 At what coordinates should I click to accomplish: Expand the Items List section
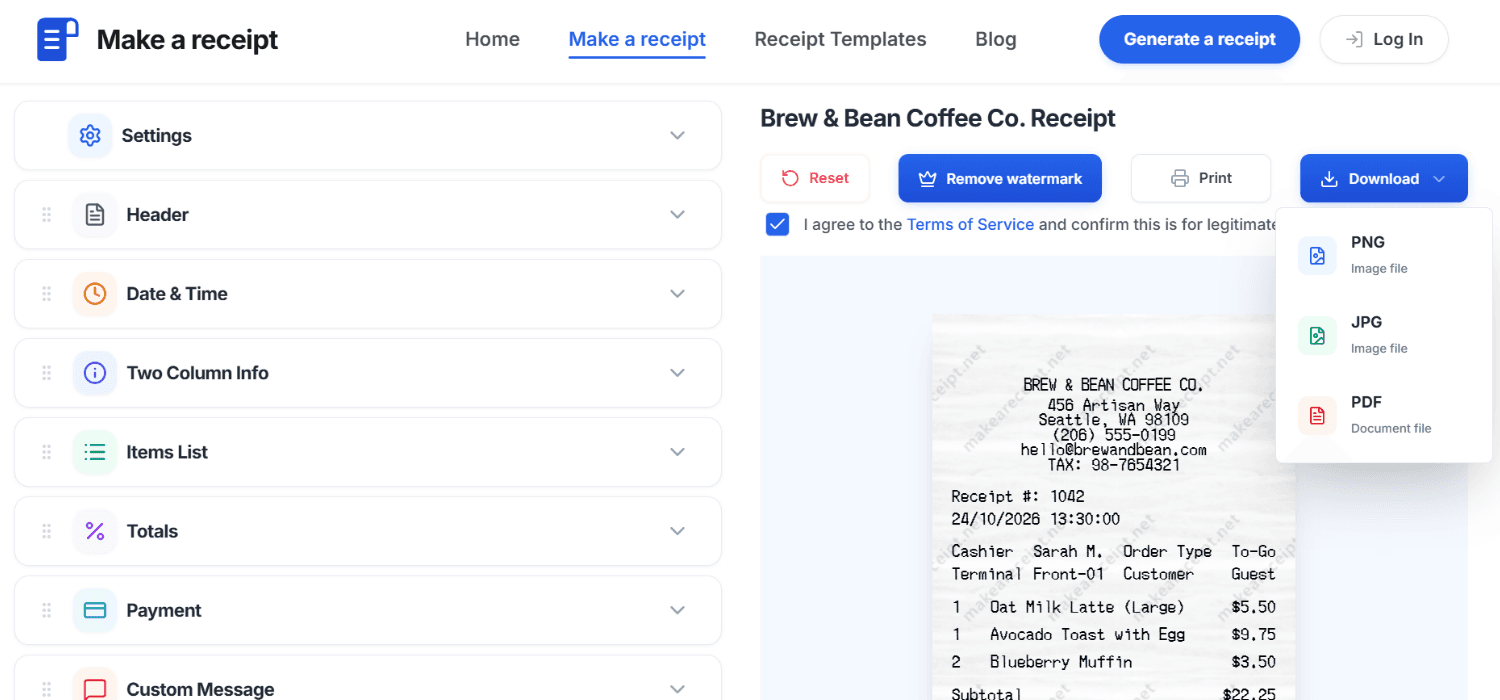(677, 452)
